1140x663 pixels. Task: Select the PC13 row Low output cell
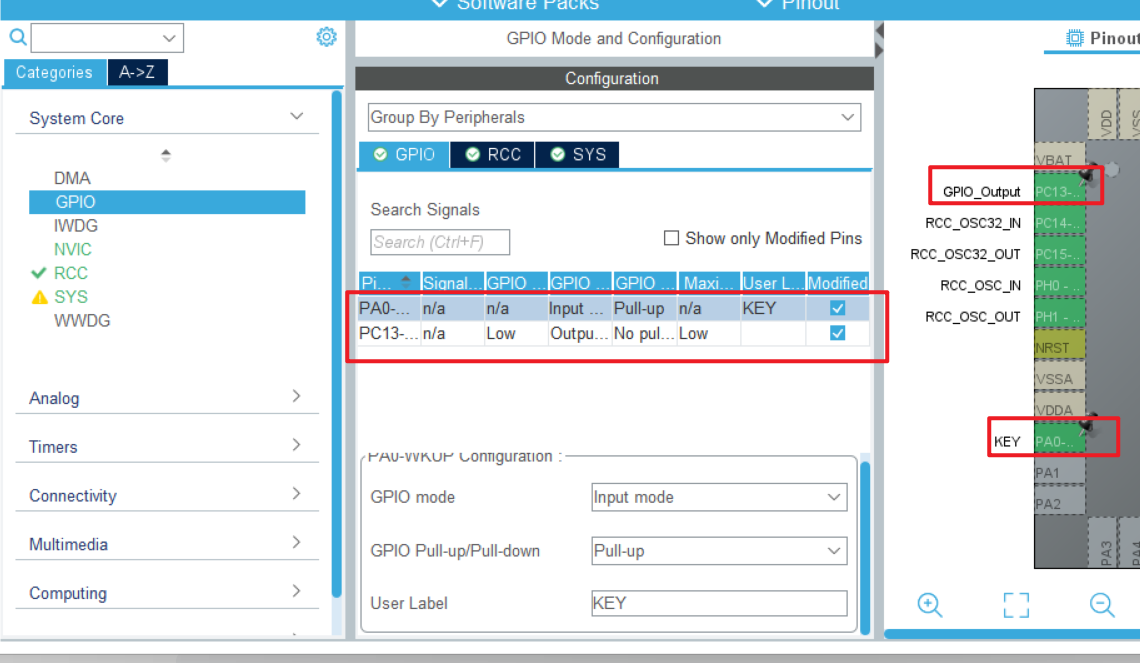[516, 333]
